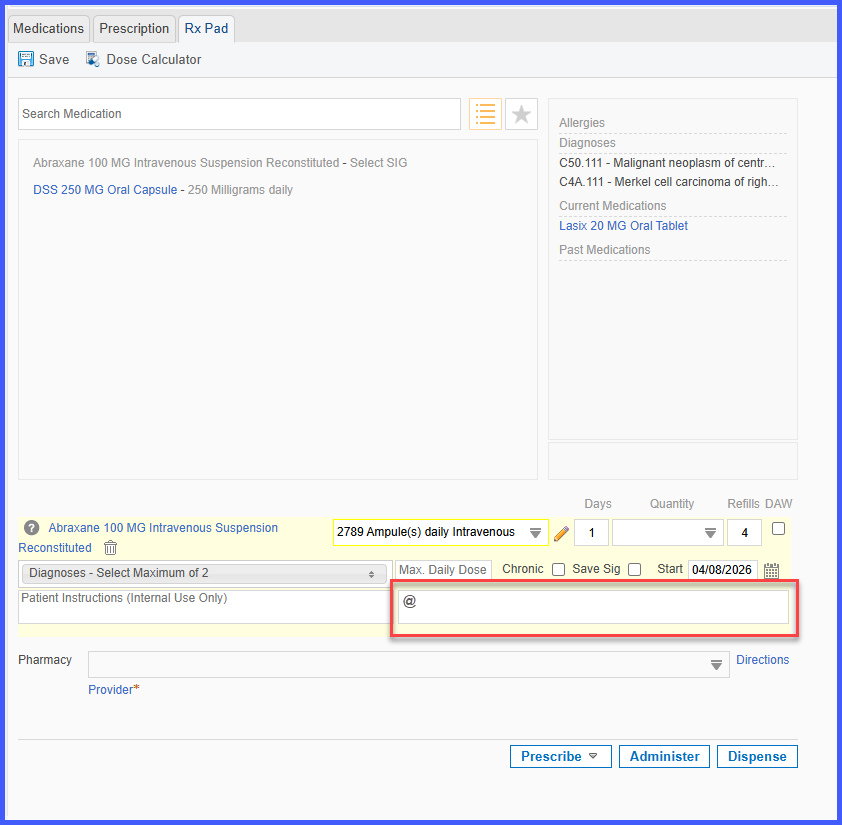Edit the sig with the pencil icon
The image size is (842, 825).
pyautogui.click(x=561, y=533)
